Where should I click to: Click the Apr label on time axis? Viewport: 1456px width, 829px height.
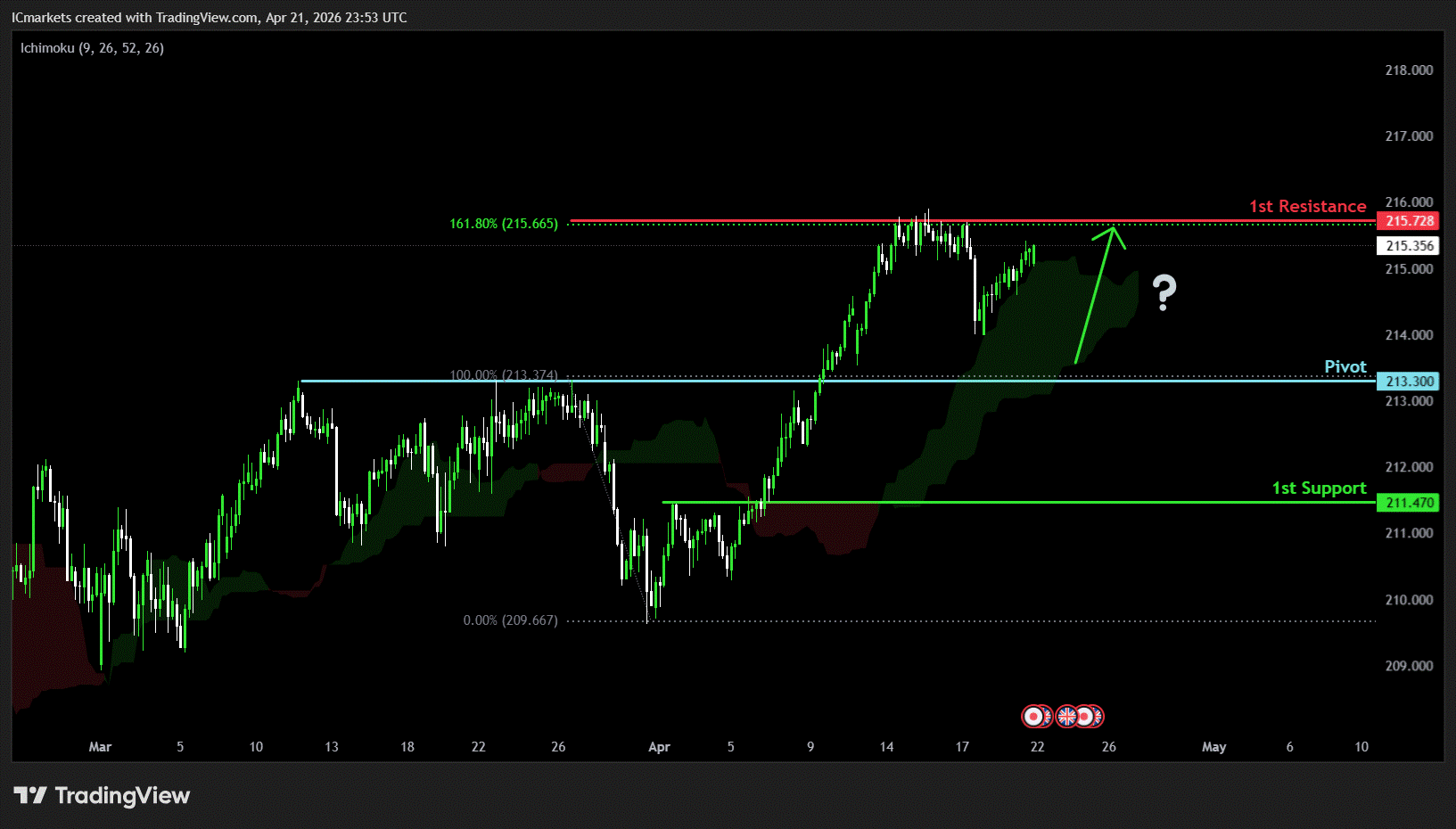[x=659, y=747]
